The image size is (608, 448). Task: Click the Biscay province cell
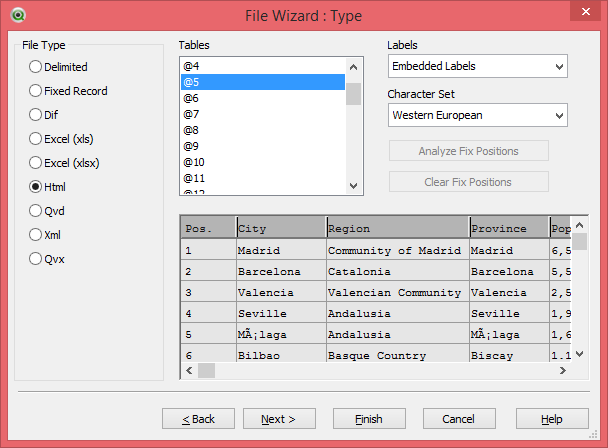(x=510, y=355)
